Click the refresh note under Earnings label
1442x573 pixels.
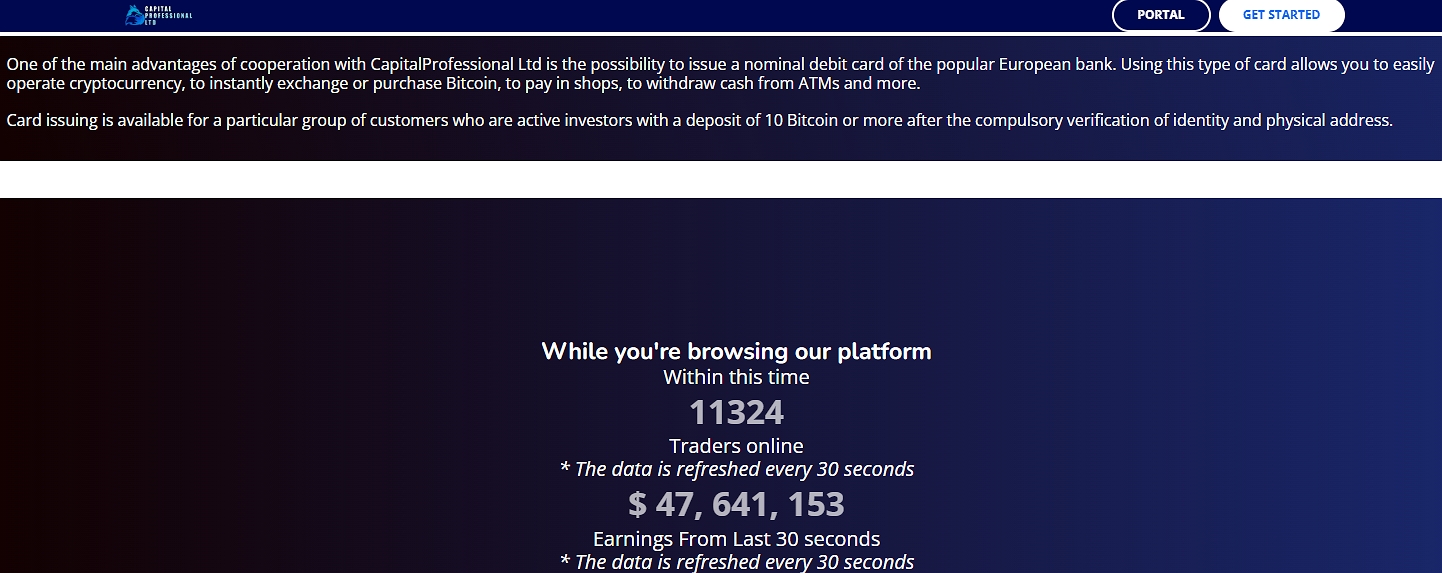tap(736, 562)
